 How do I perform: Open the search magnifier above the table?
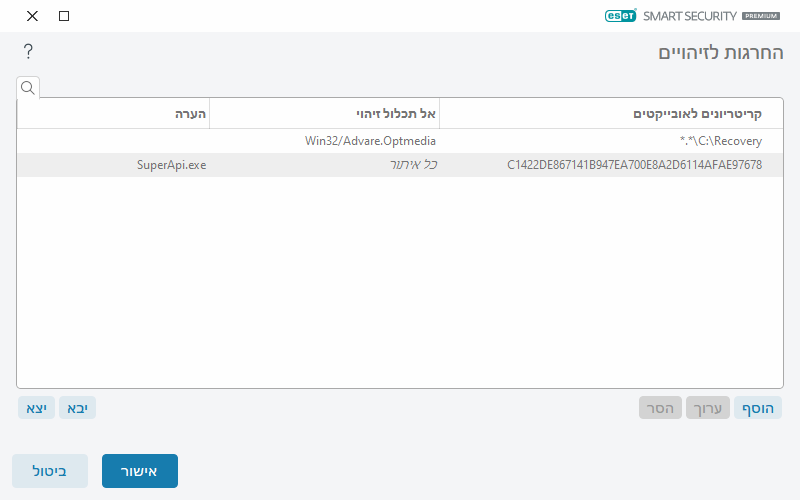click(x=28, y=88)
